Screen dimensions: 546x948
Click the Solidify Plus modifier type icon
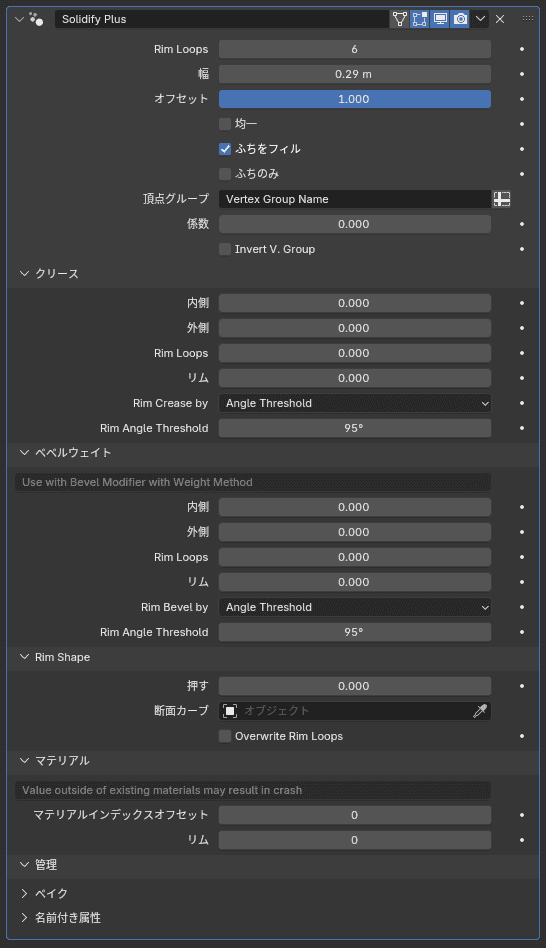[36, 19]
